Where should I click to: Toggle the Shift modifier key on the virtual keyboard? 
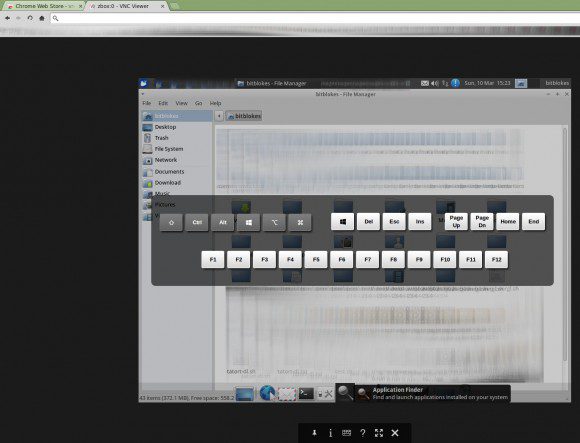point(171,222)
